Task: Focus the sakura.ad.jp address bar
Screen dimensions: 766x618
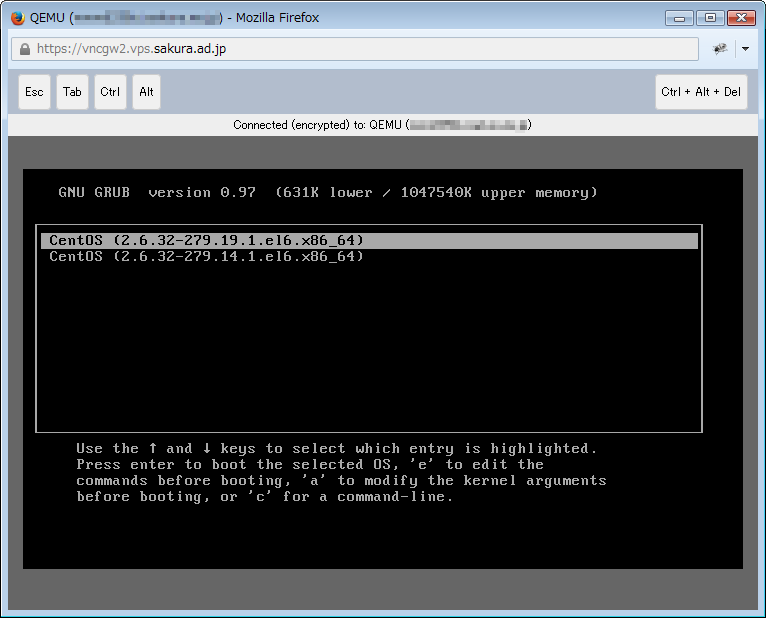Action: pos(355,49)
